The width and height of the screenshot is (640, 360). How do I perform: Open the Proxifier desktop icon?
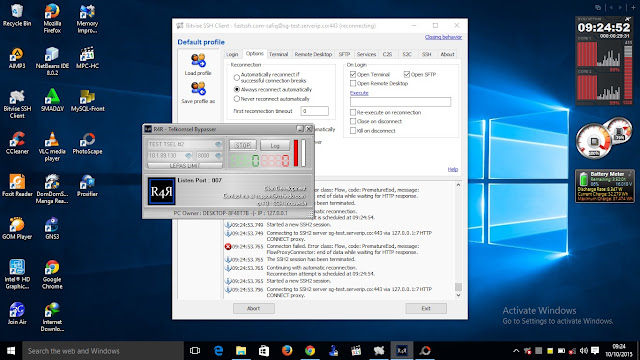point(87,186)
